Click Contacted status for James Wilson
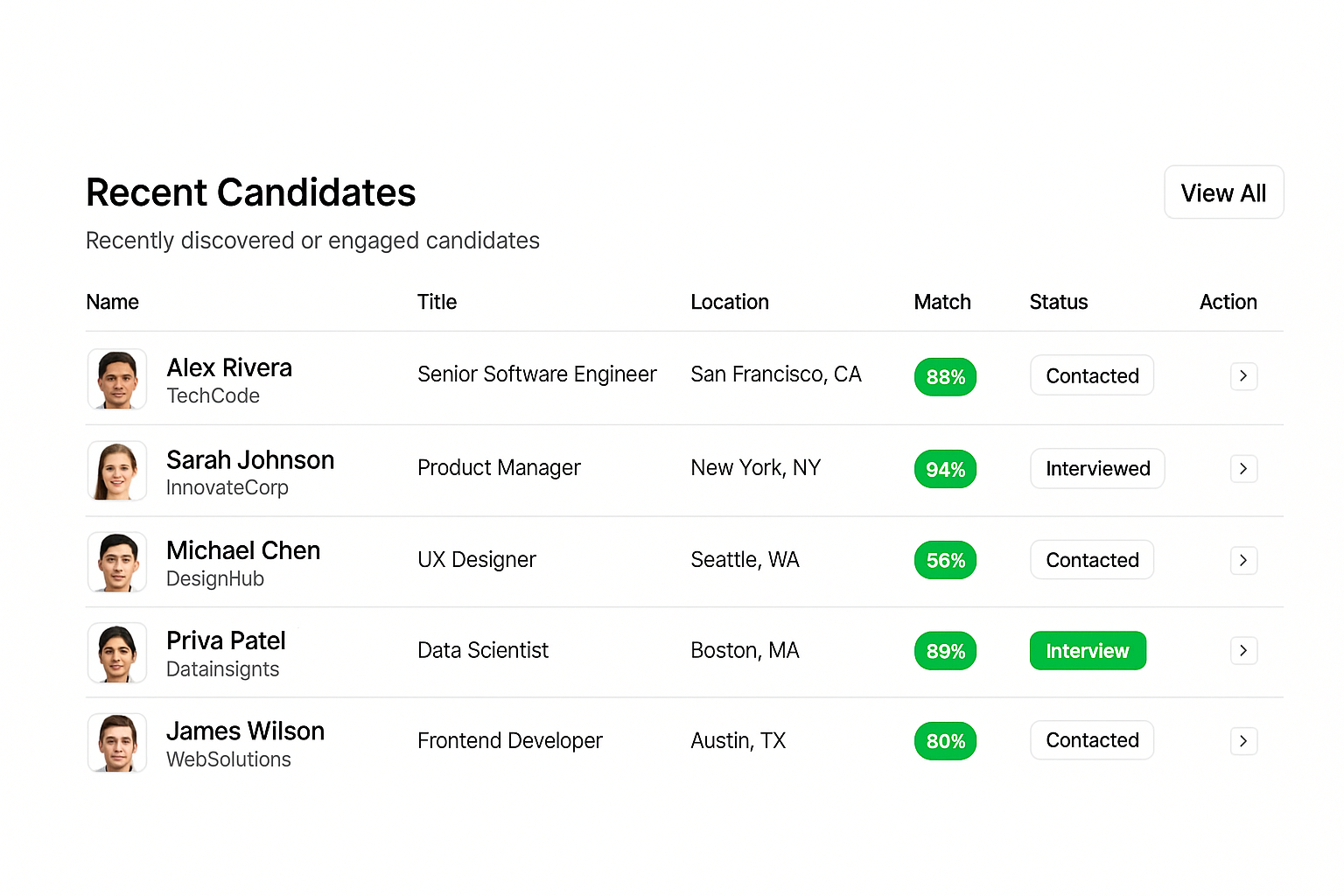Image resolution: width=1344 pixels, height=896 pixels. coord(1092,740)
